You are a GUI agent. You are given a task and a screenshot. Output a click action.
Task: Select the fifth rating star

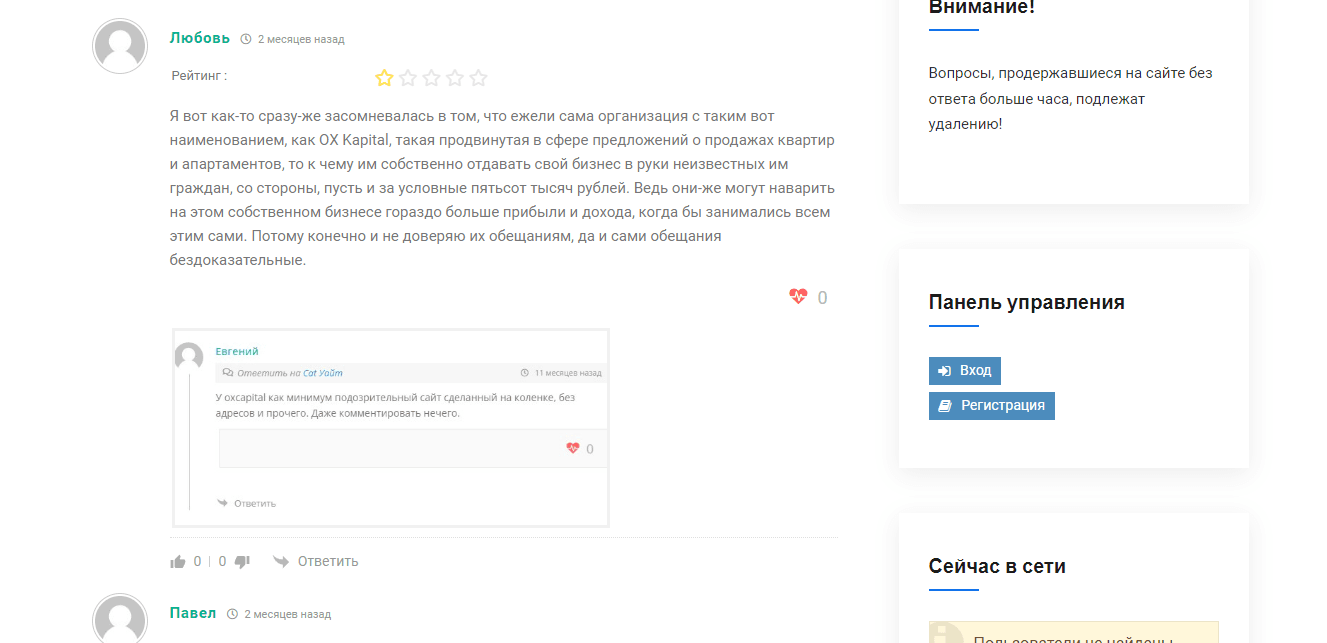tap(479, 77)
